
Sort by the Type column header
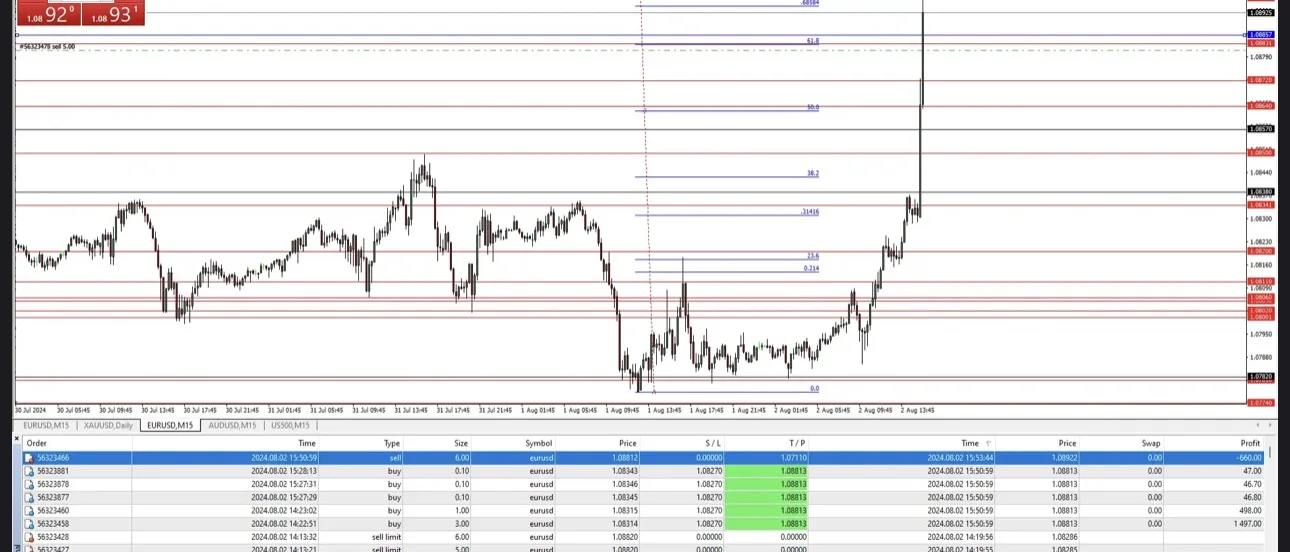point(392,443)
